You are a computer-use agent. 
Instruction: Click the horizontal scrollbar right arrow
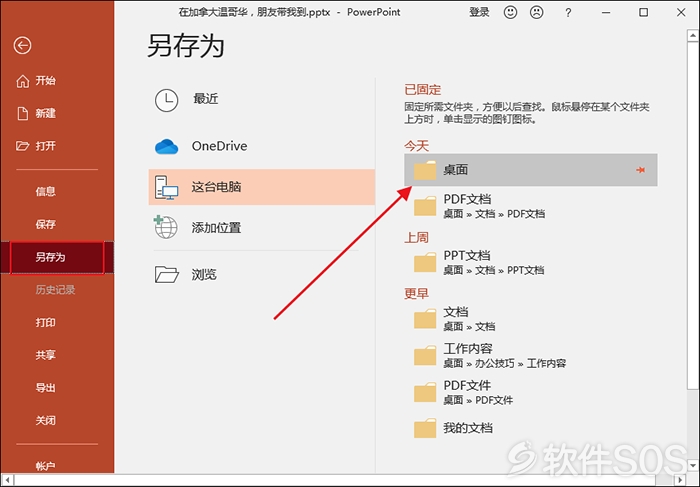tap(680, 480)
